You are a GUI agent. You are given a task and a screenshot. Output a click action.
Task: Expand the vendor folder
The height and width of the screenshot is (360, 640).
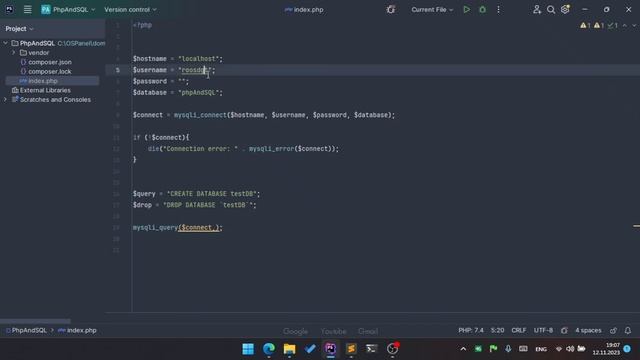[x=13, y=53]
